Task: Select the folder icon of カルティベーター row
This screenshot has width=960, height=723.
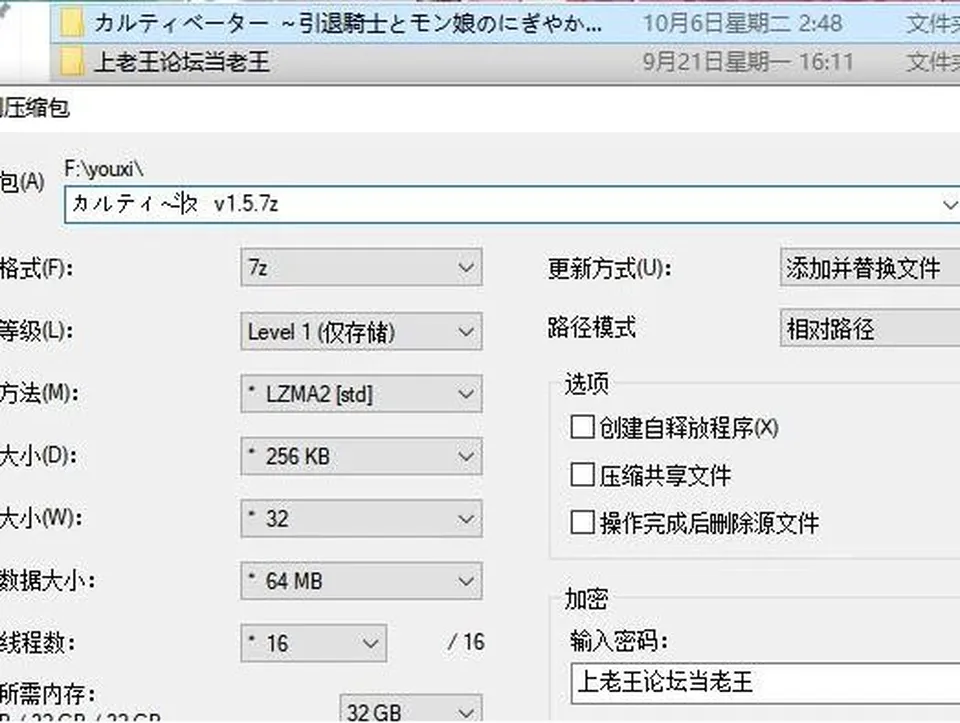Action: tap(72, 24)
